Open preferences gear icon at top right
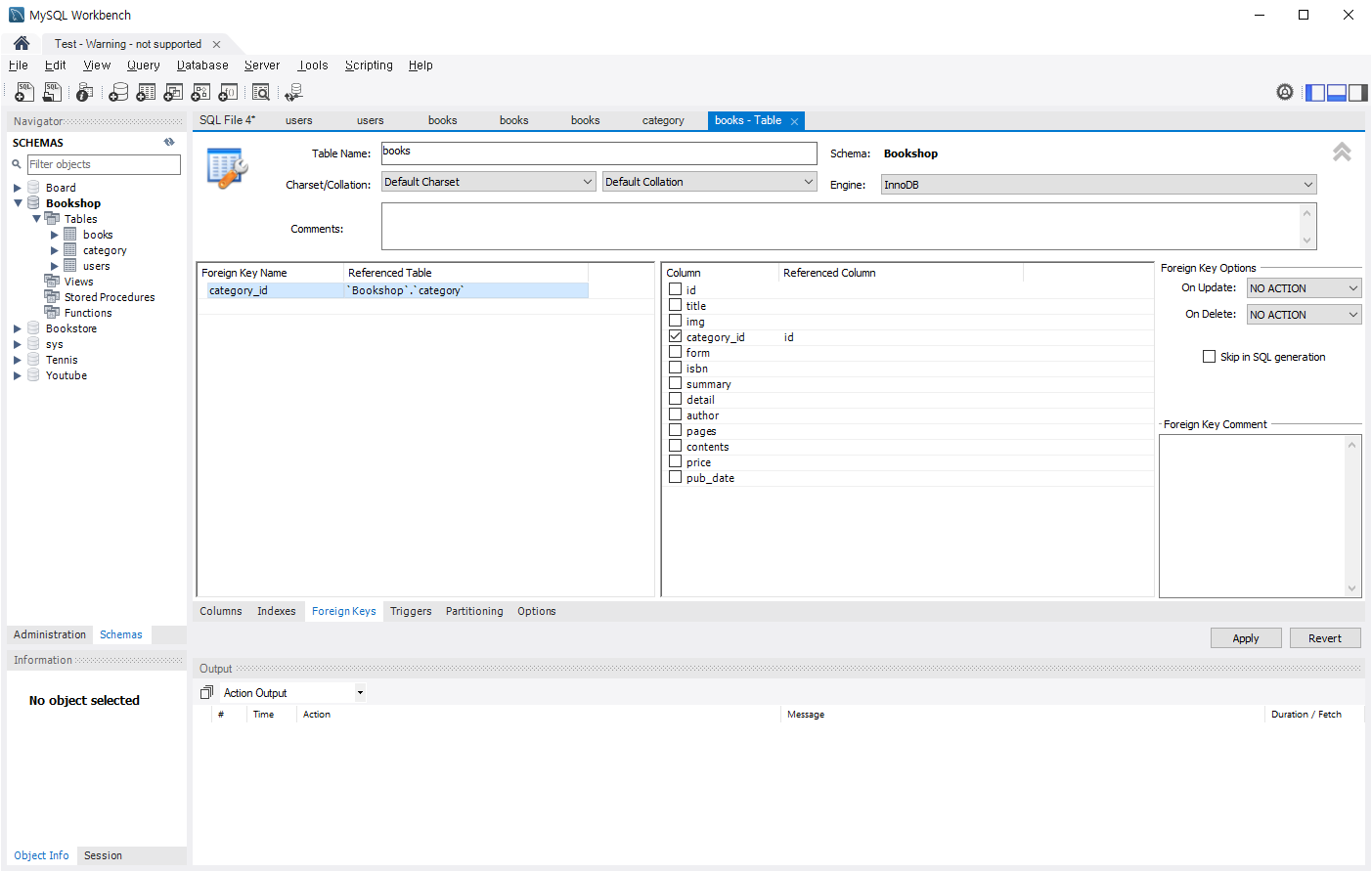The height and width of the screenshot is (872, 1372). tap(1285, 92)
